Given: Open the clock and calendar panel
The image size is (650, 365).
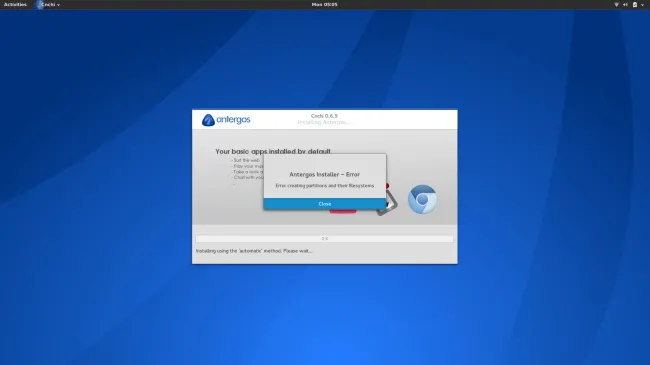Looking at the screenshot, I should point(325,5).
